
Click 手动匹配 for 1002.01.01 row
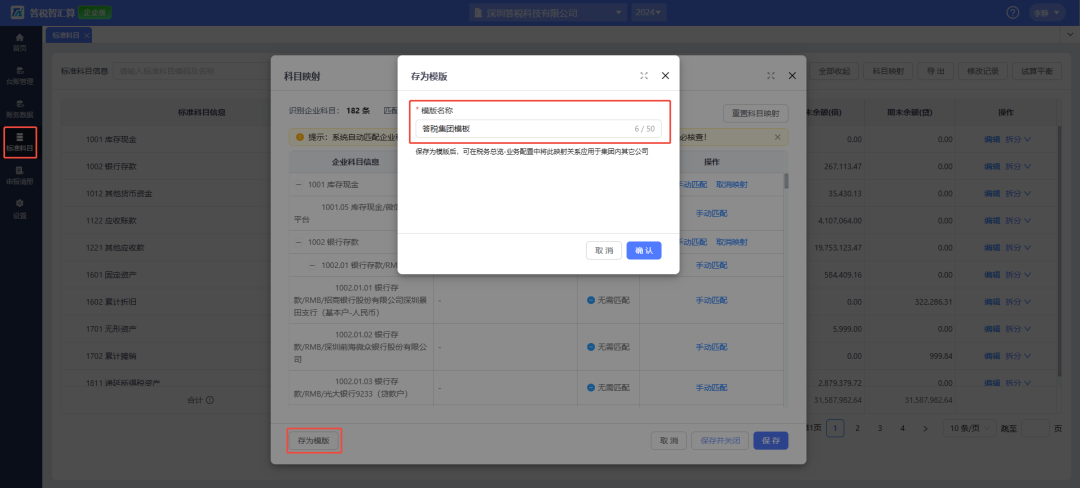tap(712, 300)
